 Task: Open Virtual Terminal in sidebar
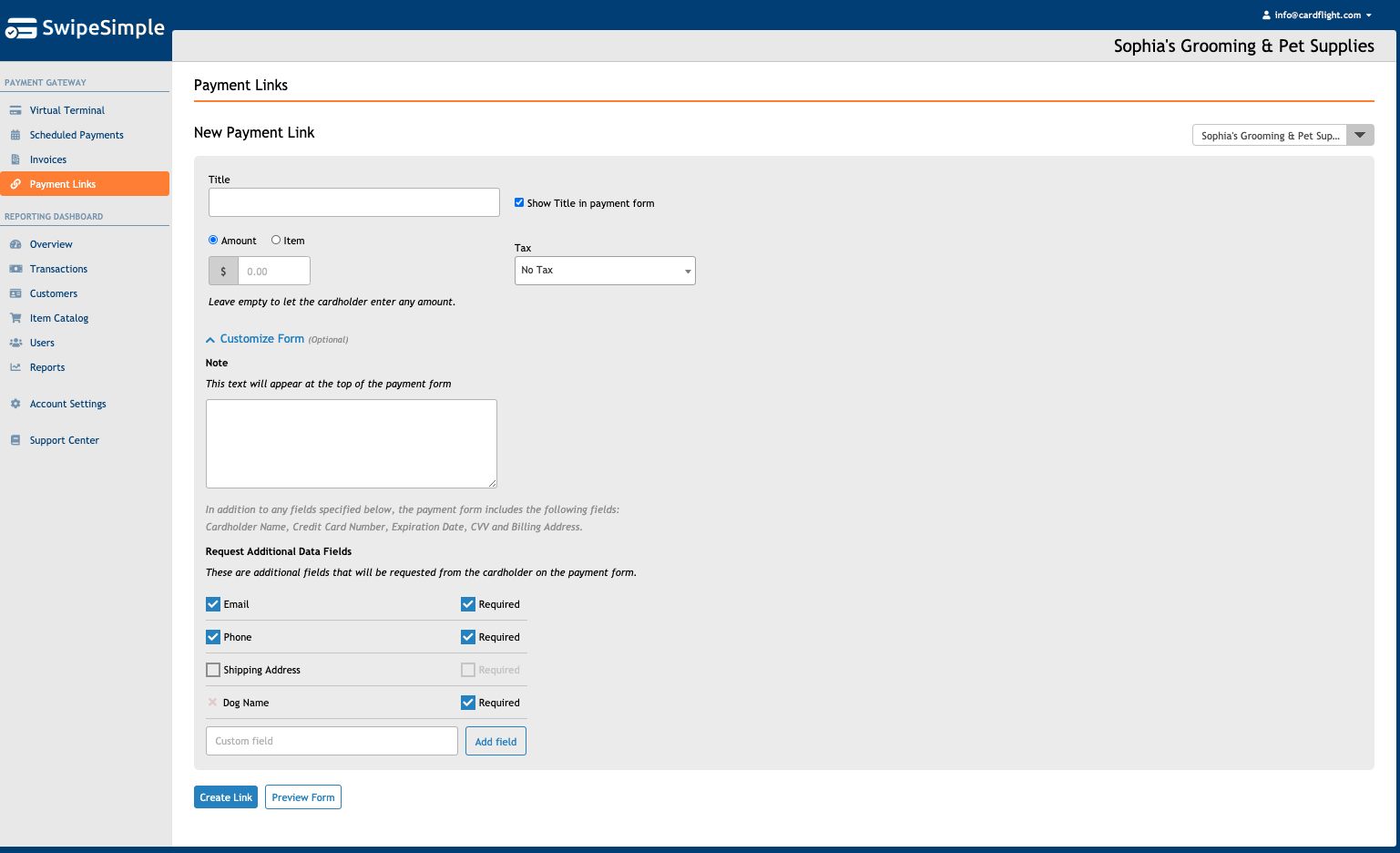[x=66, y=110]
